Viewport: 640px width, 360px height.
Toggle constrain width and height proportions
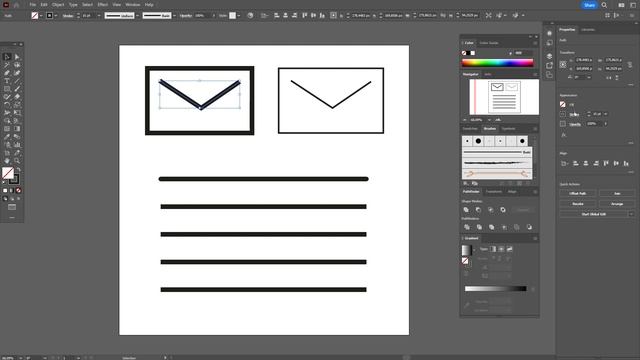630,64
